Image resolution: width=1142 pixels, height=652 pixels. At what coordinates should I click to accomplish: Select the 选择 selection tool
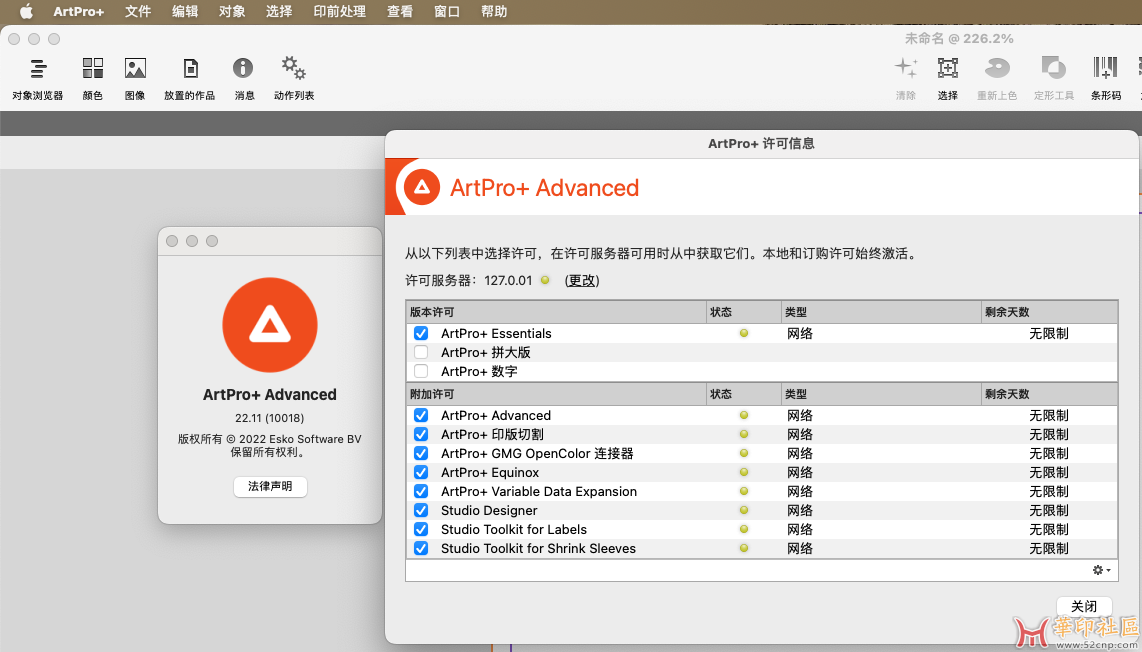948,79
